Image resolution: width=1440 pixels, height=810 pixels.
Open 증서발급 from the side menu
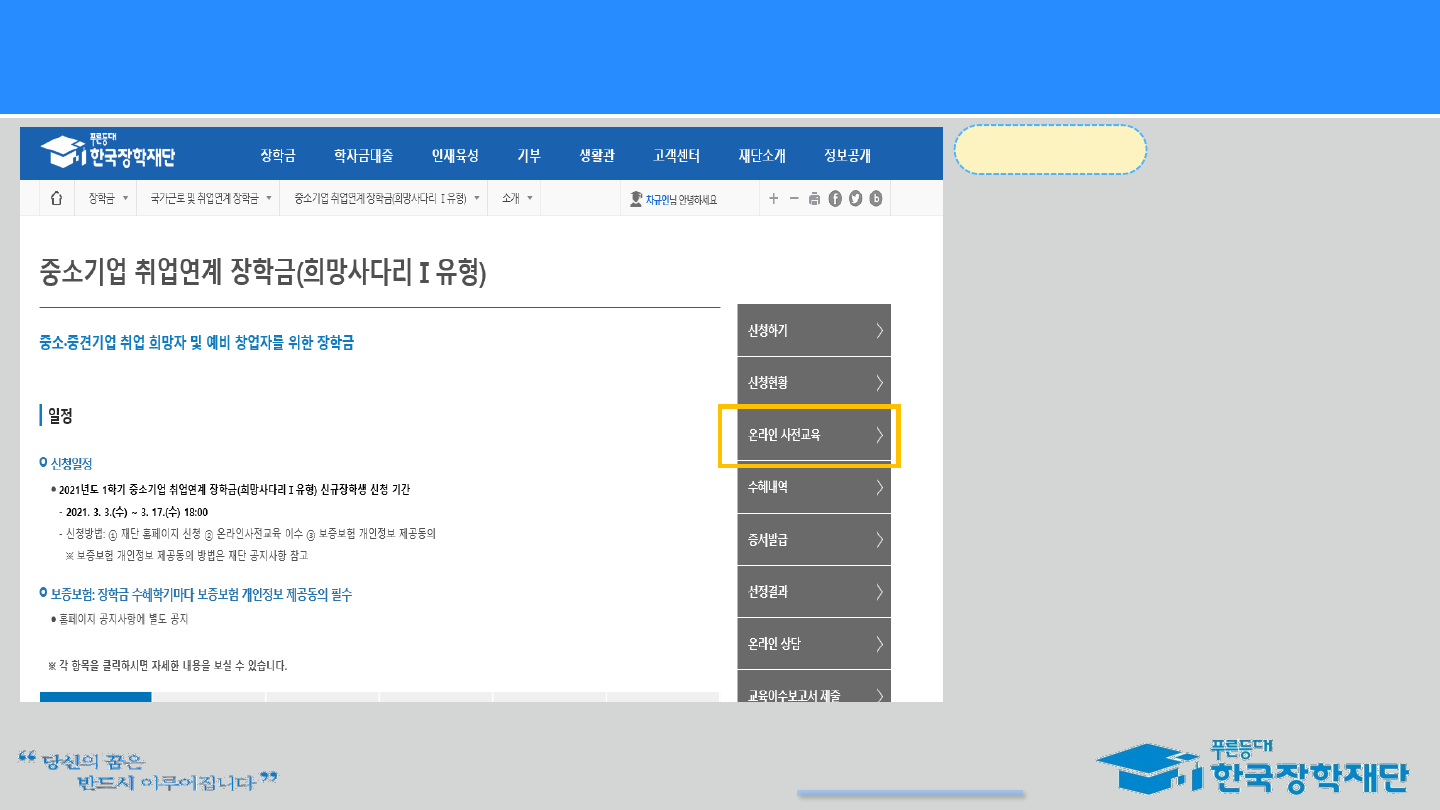[814, 540]
